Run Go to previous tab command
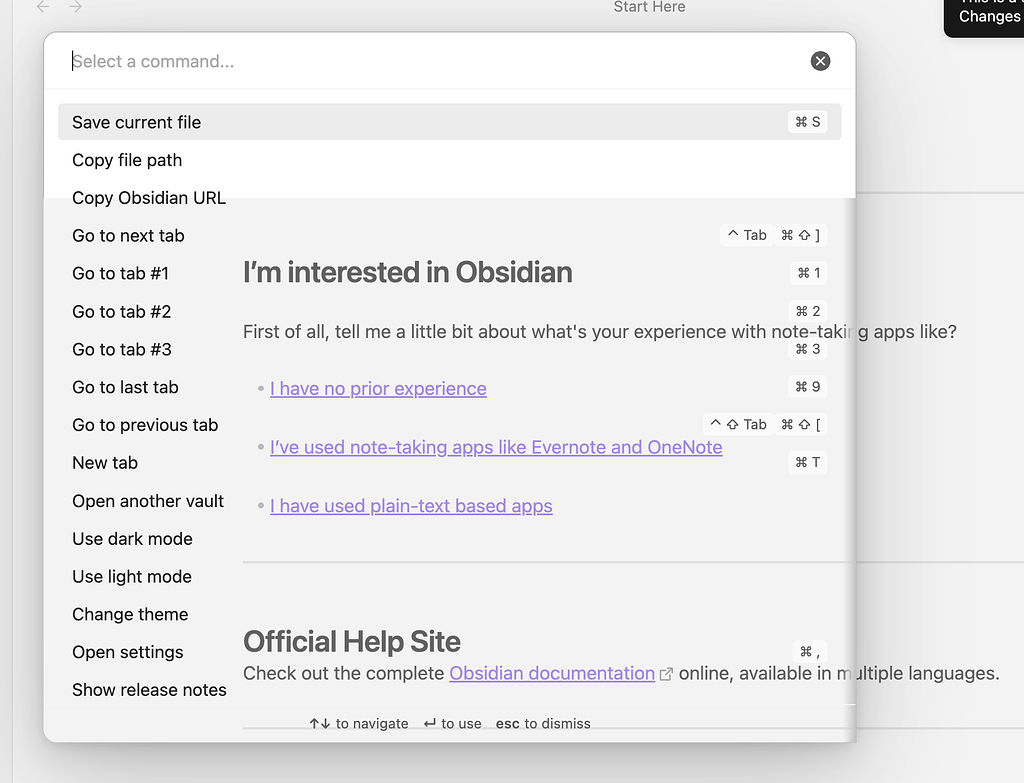This screenshot has height=783, width=1024. coord(145,425)
